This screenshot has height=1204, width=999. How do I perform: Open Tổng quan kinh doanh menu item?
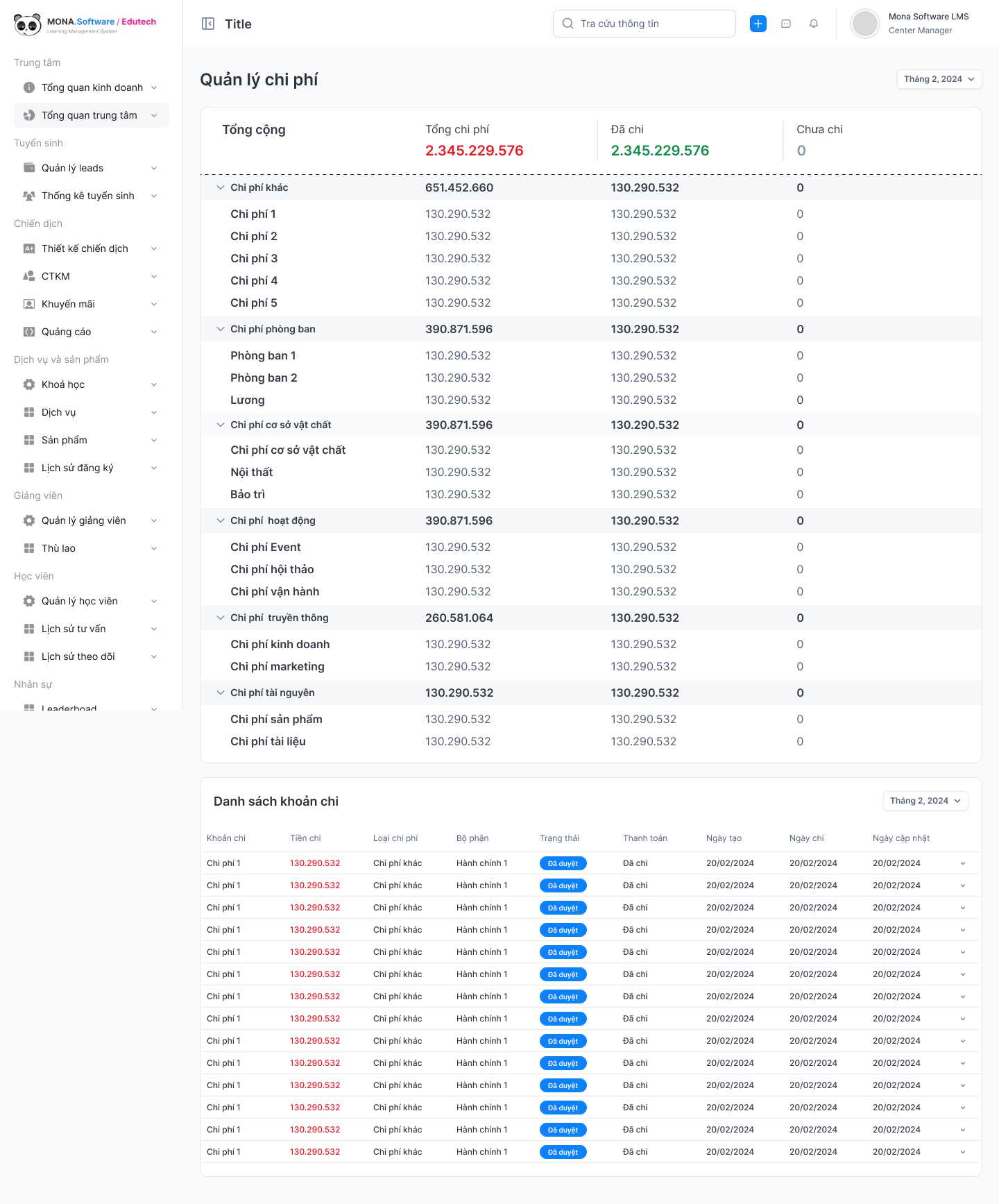(x=92, y=87)
